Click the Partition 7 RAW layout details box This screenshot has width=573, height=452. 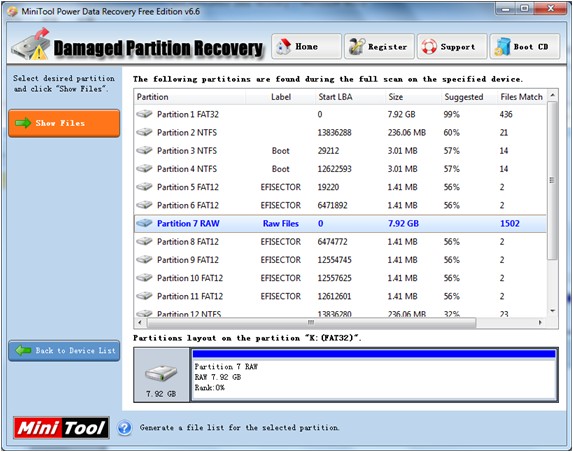pyautogui.click(x=374, y=379)
